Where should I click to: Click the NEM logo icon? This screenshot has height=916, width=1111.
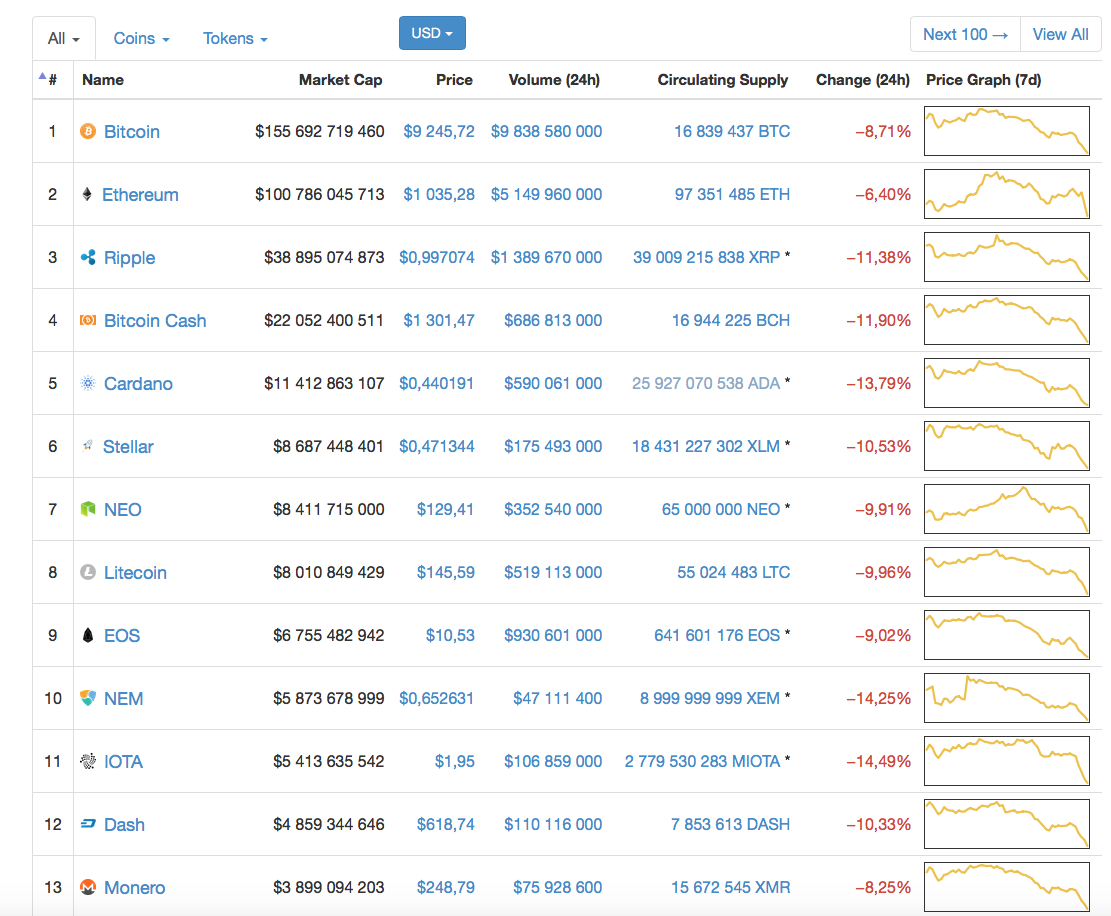point(88,699)
